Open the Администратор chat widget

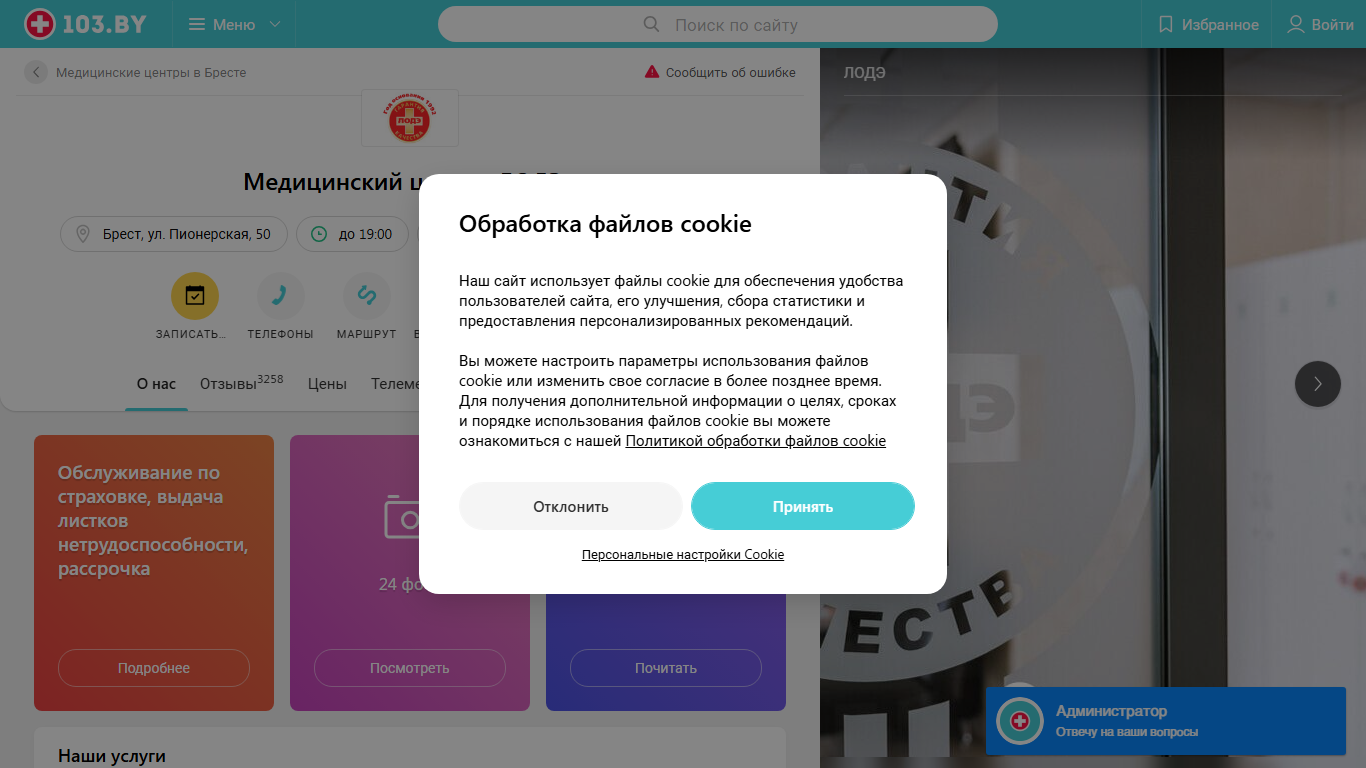pos(1166,721)
